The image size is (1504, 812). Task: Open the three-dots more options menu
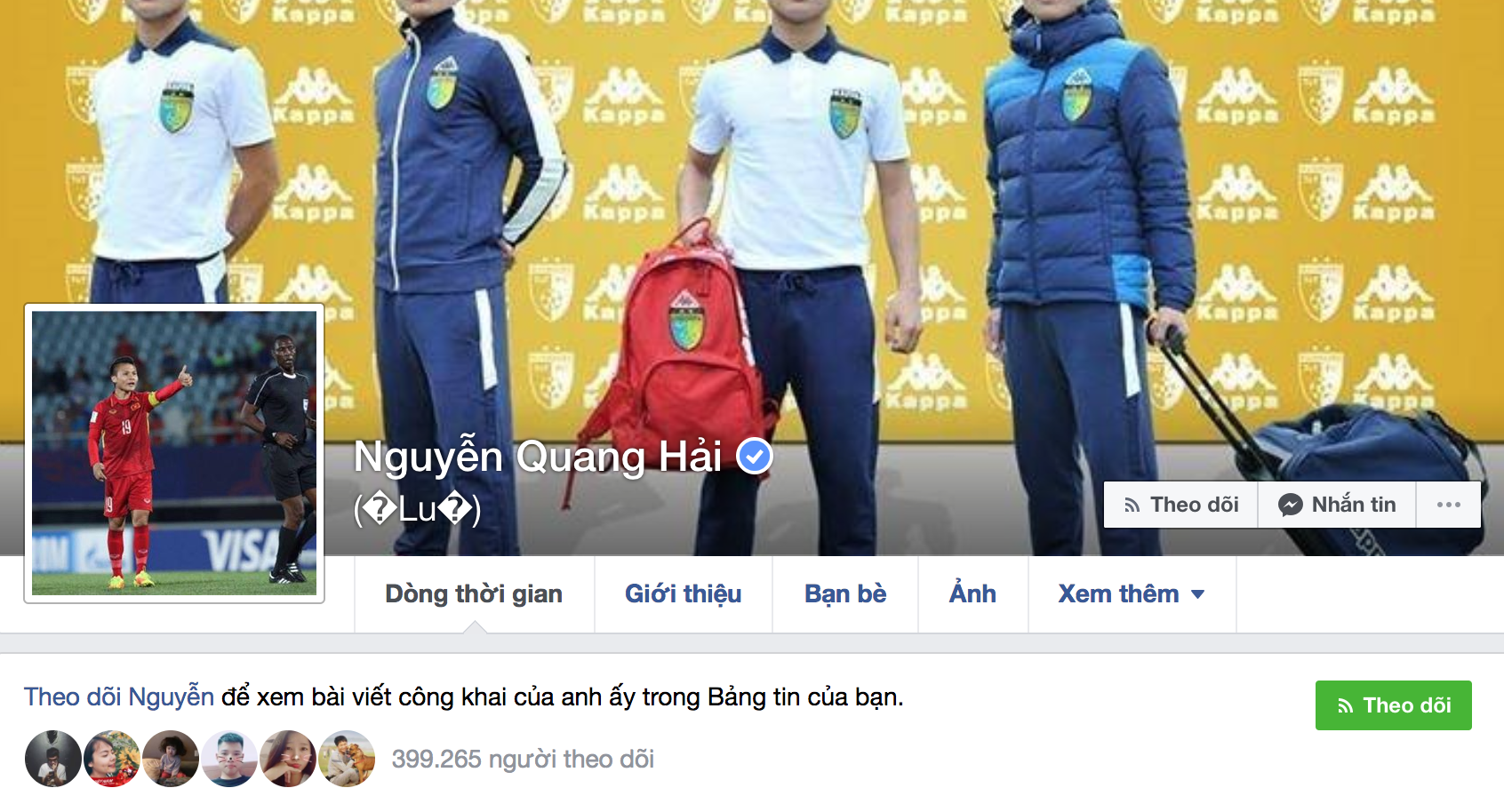coord(1448,505)
